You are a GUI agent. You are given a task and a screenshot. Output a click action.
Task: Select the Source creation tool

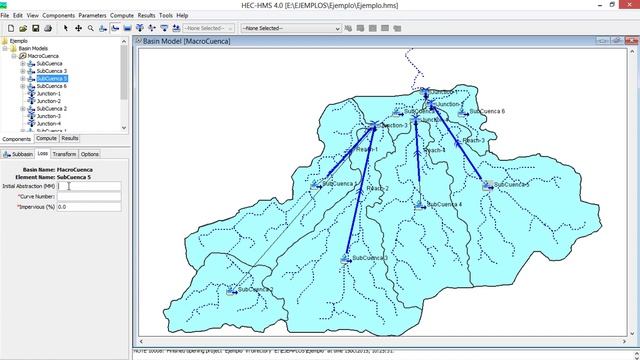pyautogui.click(x=164, y=28)
